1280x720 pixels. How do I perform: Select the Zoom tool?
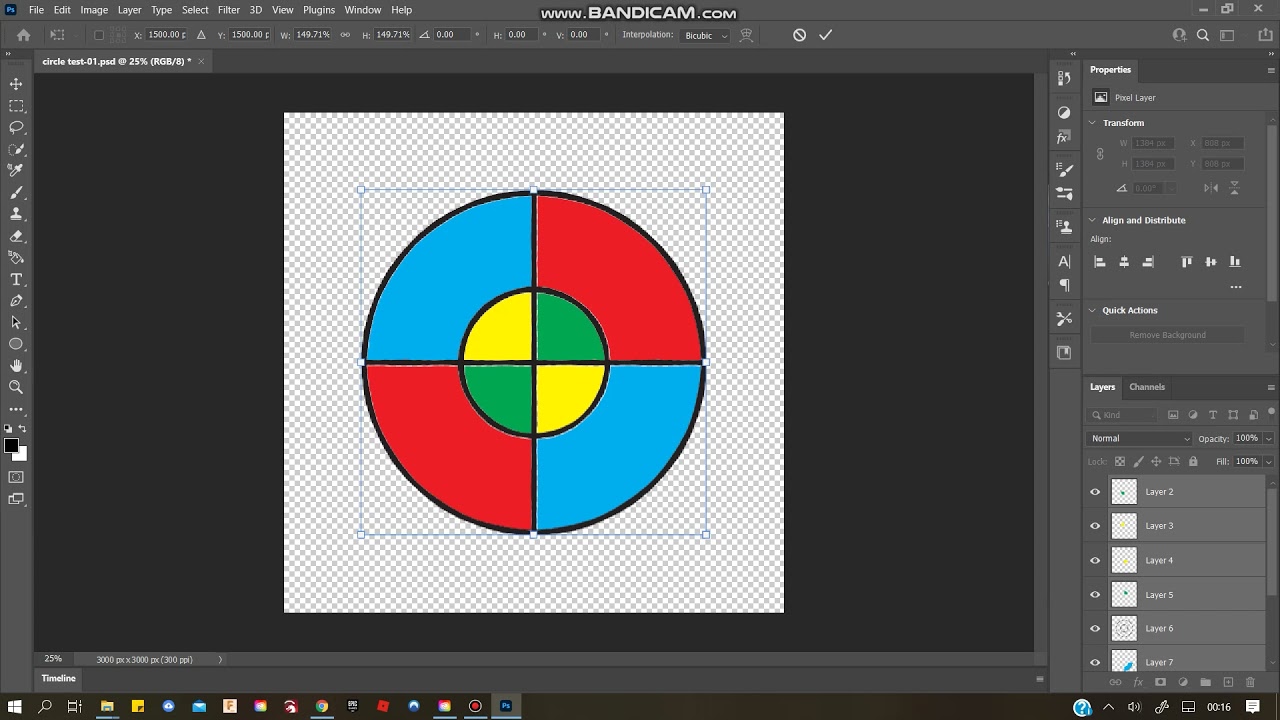point(16,387)
